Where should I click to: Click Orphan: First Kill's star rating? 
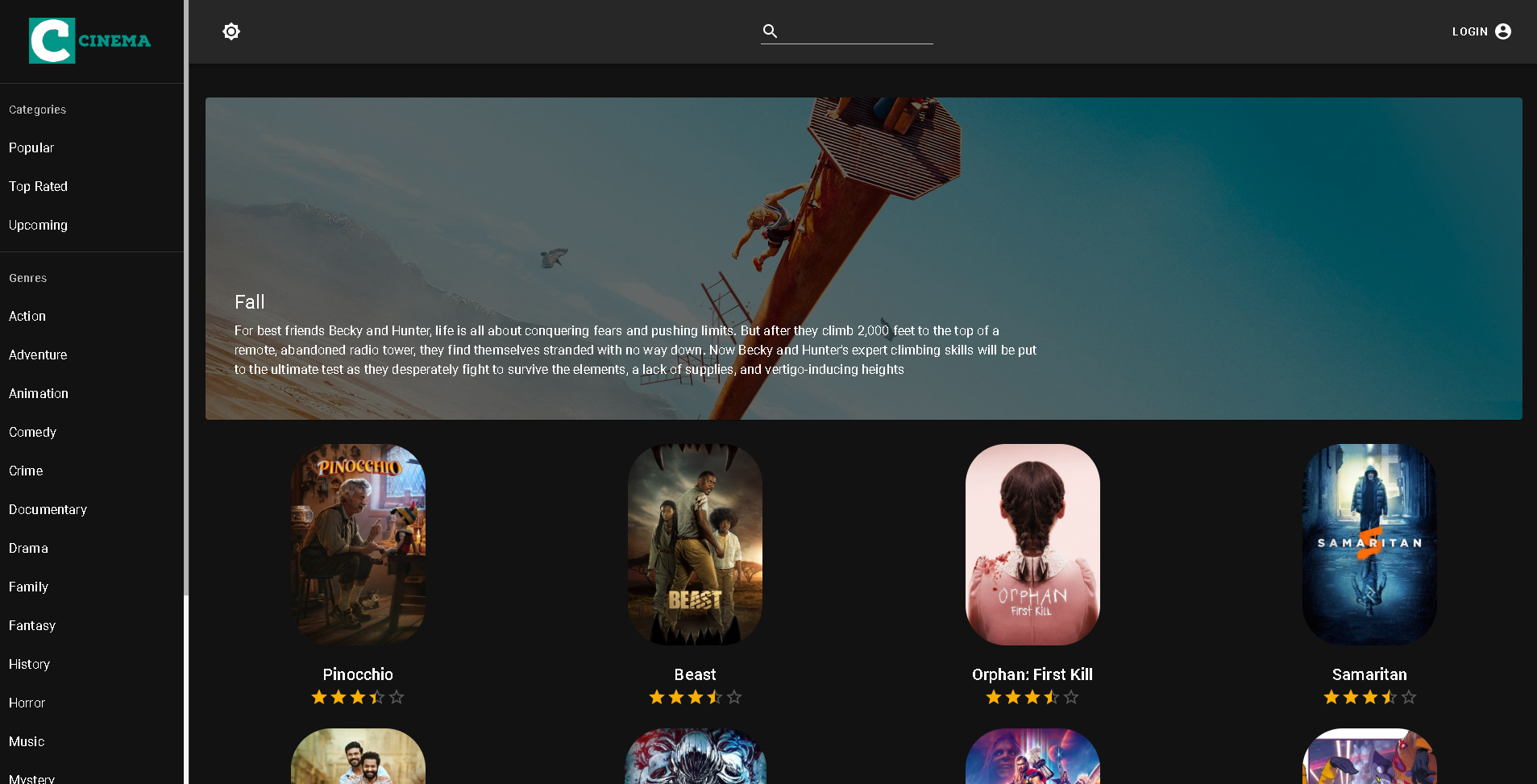[x=1032, y=697]
